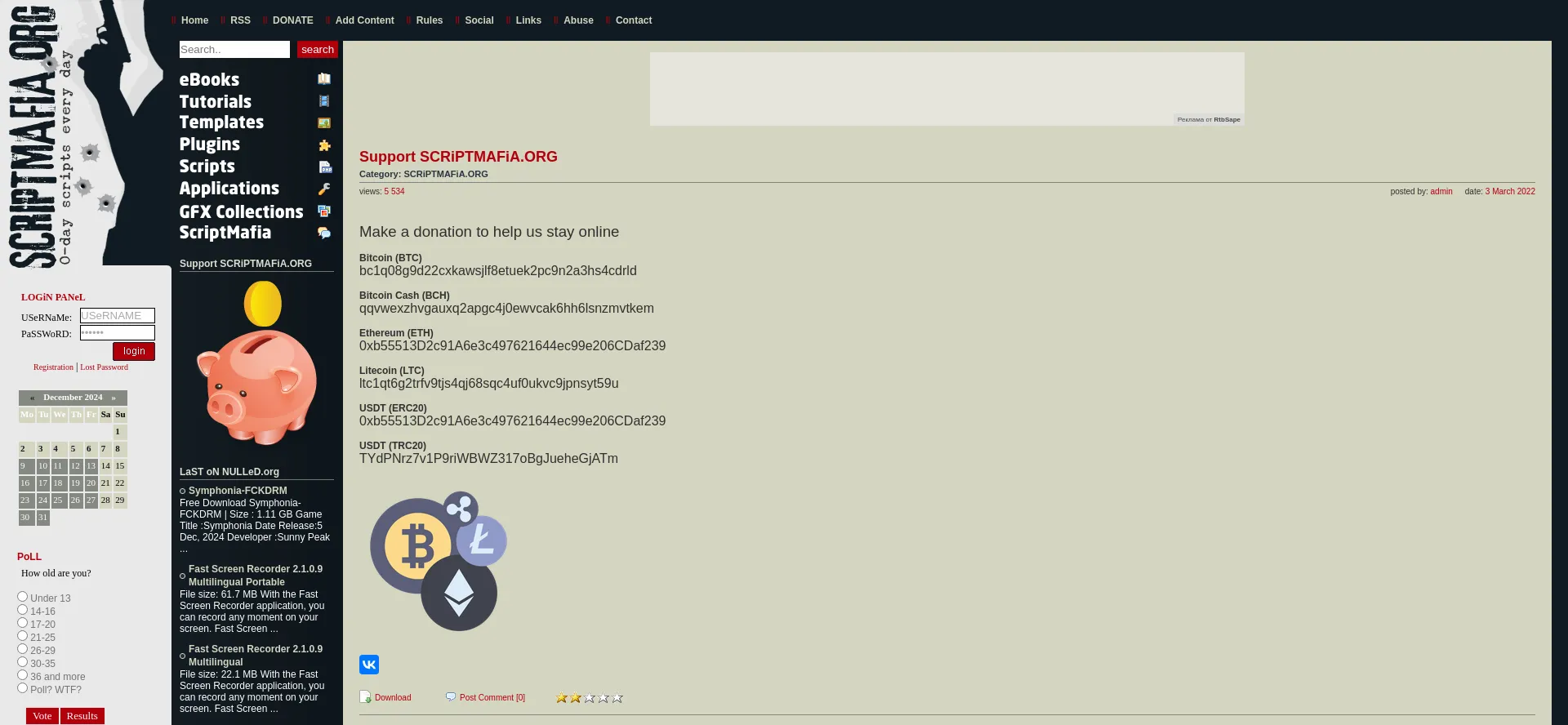Open the Home menu item
Image resolution: width=1568 pixels, height=725 pixels.
194,20
